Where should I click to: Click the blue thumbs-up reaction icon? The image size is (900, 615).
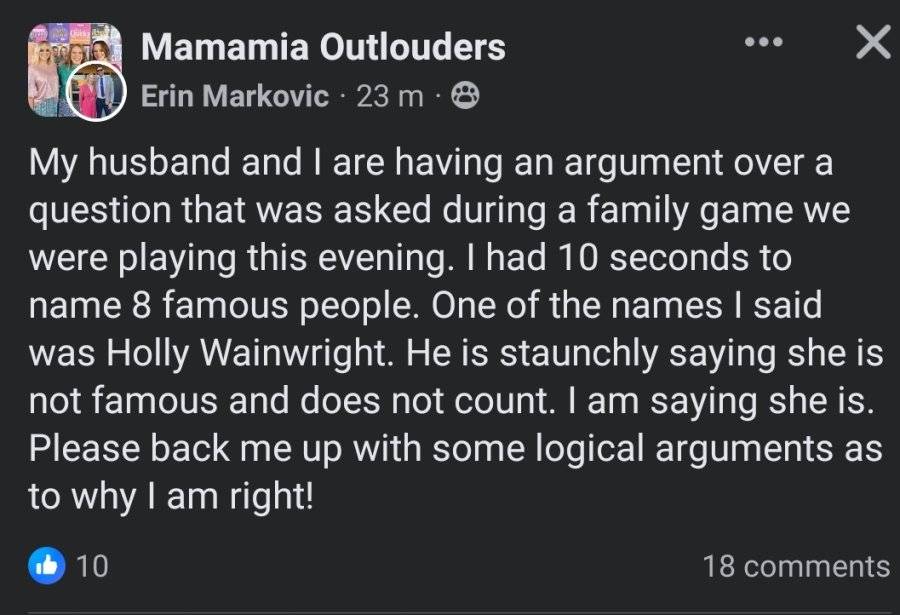[x=46, y=566]
